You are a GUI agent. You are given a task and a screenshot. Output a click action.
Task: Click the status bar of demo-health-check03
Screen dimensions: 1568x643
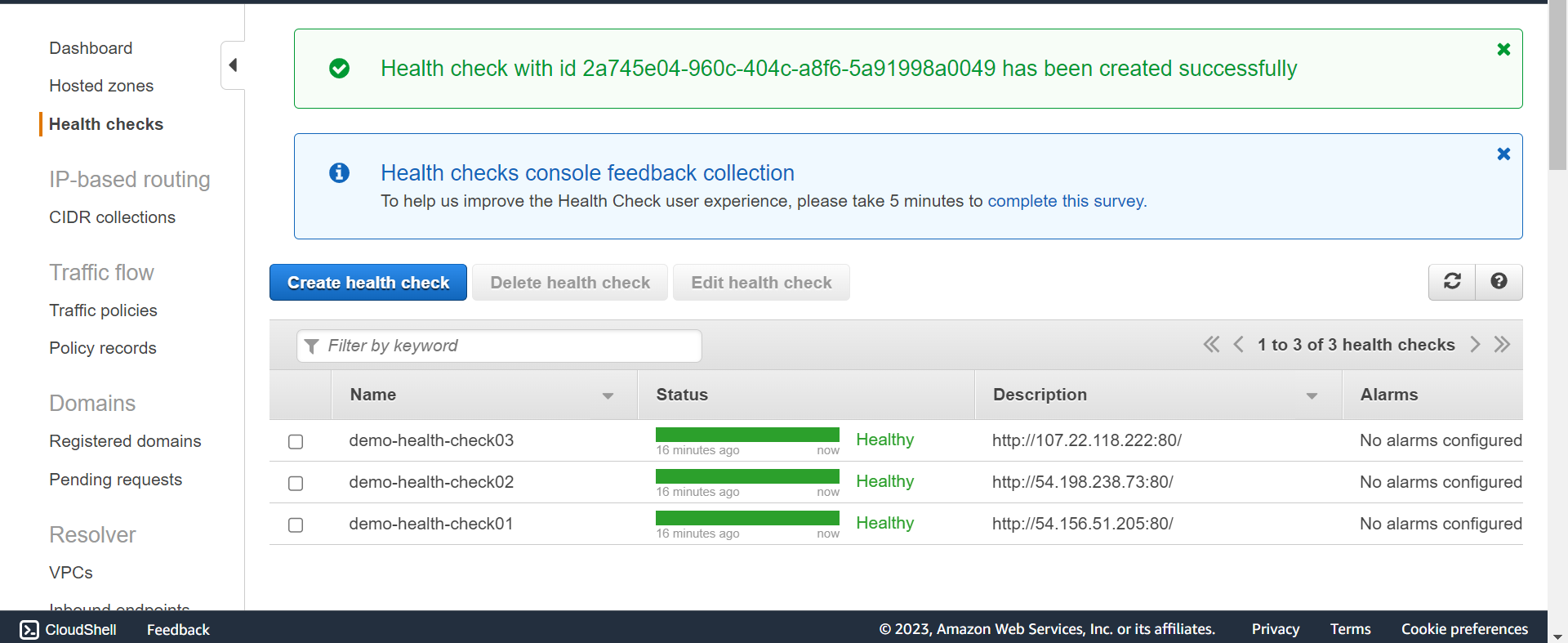click(747, 435)
